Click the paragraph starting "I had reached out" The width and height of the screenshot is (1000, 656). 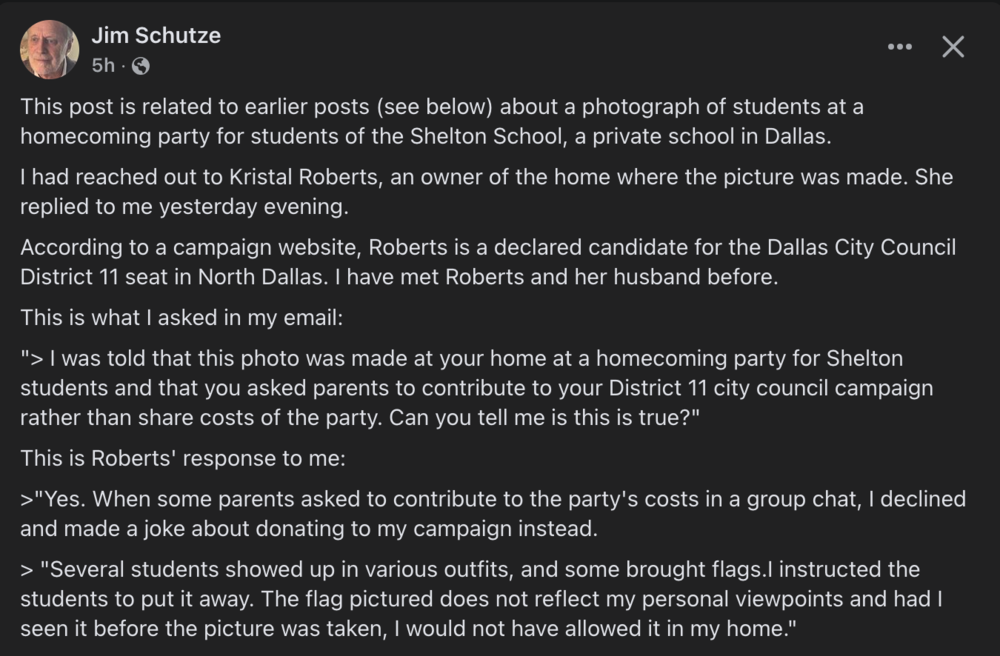coord(486,192)
